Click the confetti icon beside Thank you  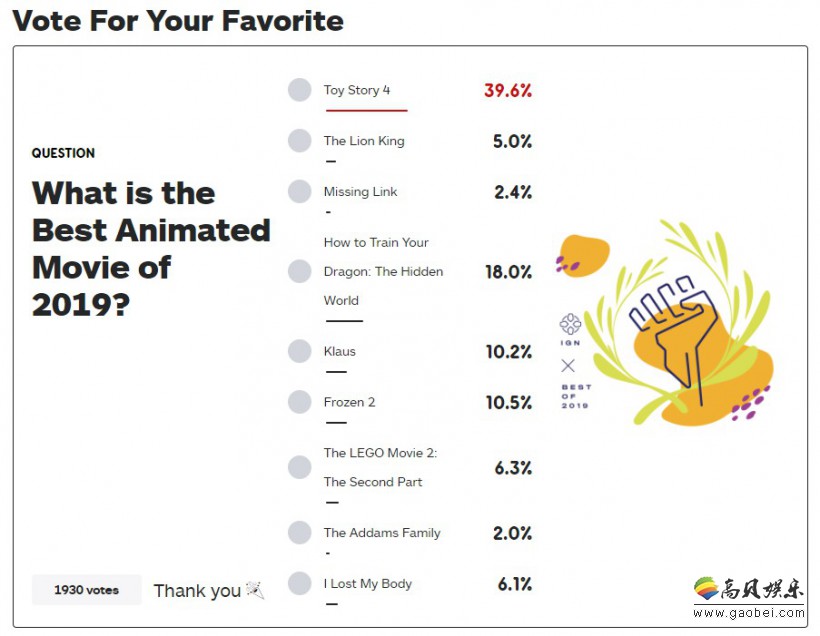pyautogui.click(x=255, y=590)
